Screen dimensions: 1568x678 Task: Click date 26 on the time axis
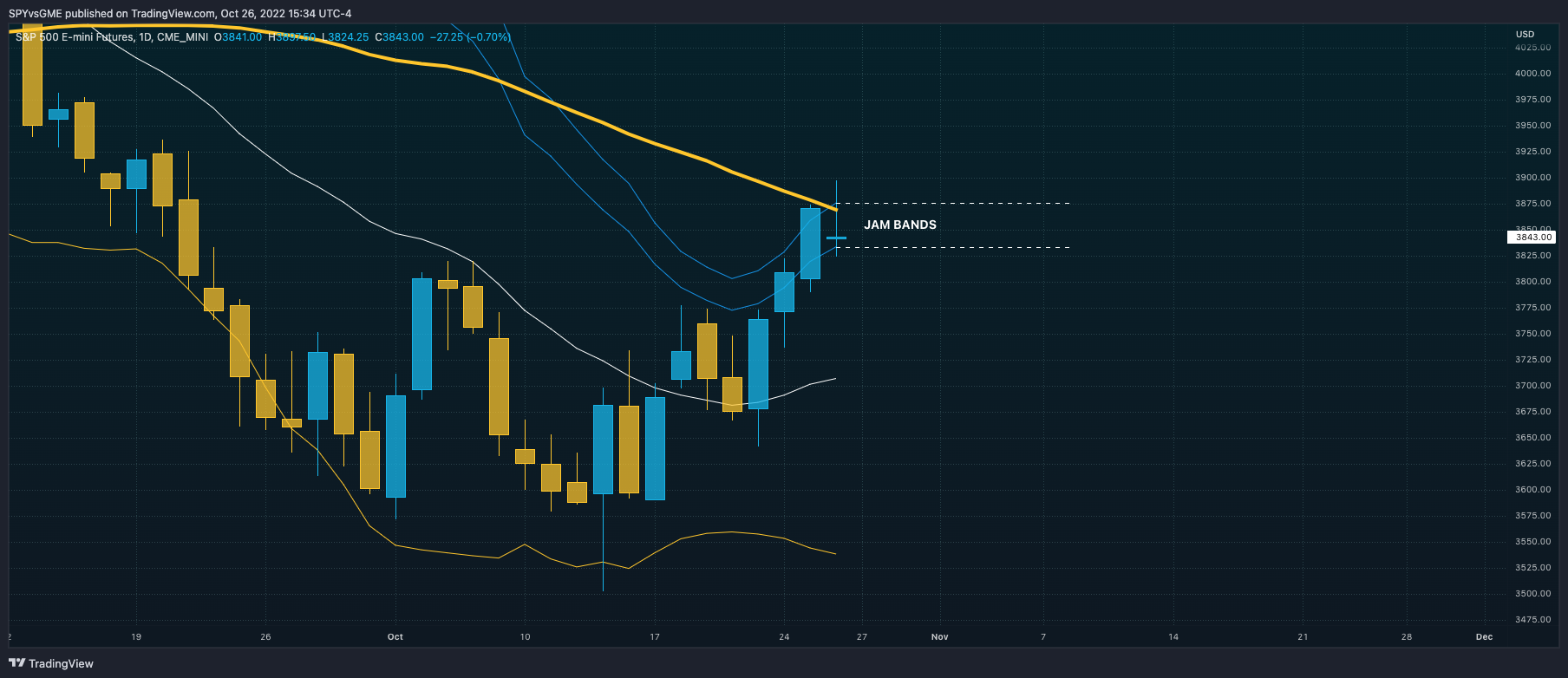tap(265, 637)
